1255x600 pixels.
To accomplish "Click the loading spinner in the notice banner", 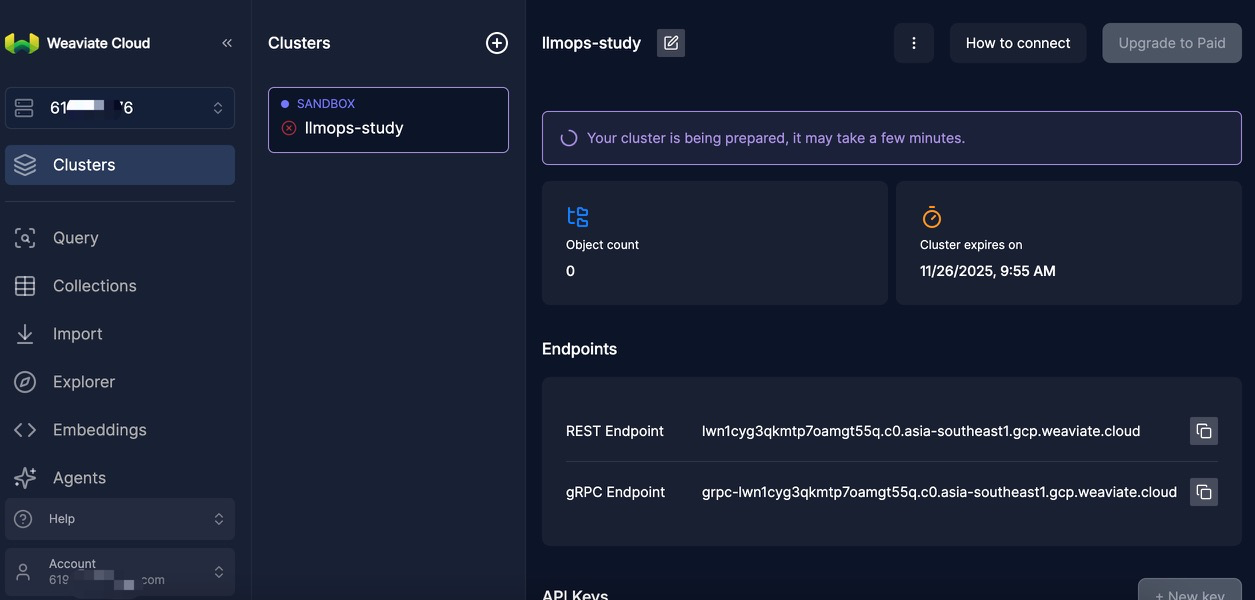I will pyautogui.click(x=568, y=138).
